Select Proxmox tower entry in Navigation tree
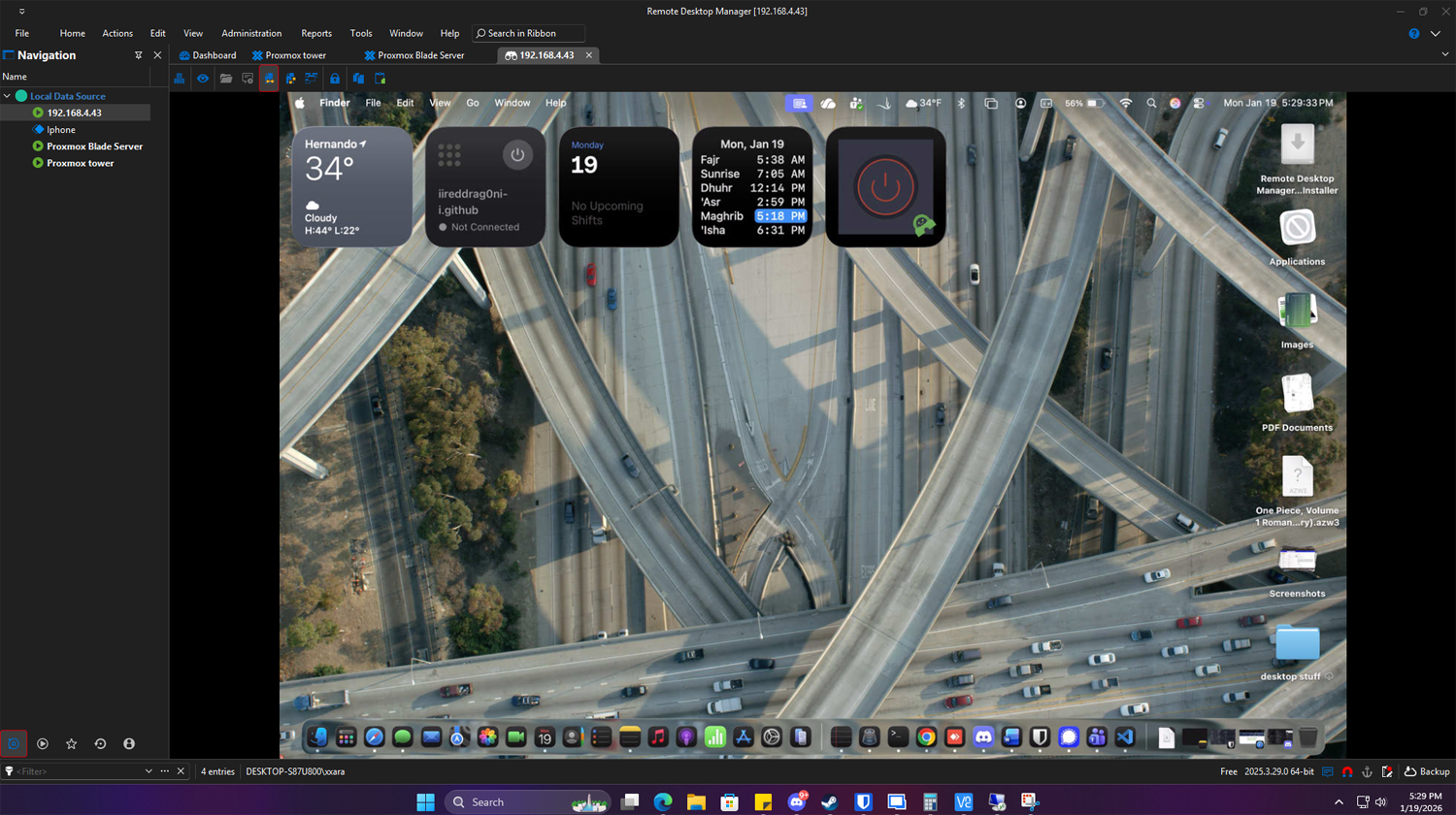Image resolution: width=1456 pixels, height=815 pixels. click(x=80, y=163)
